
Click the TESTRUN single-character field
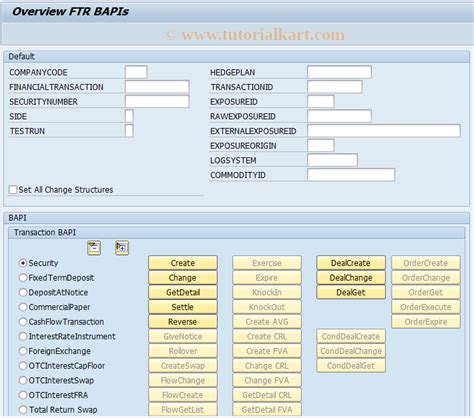pos(129,131)
